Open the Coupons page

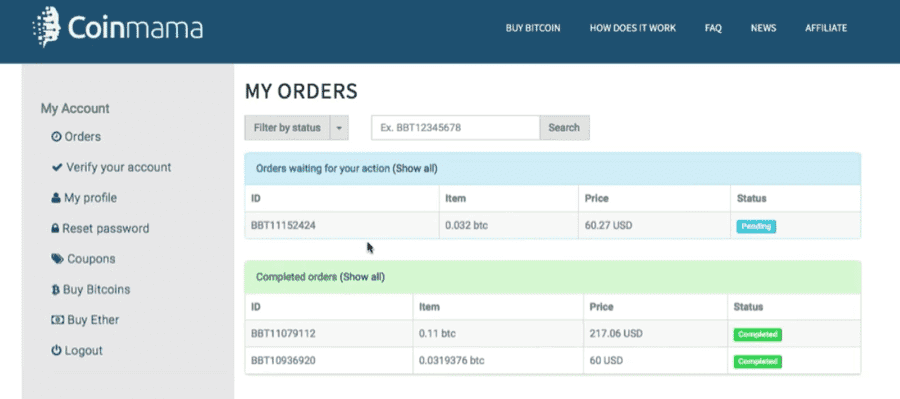[x=91, y=259]
